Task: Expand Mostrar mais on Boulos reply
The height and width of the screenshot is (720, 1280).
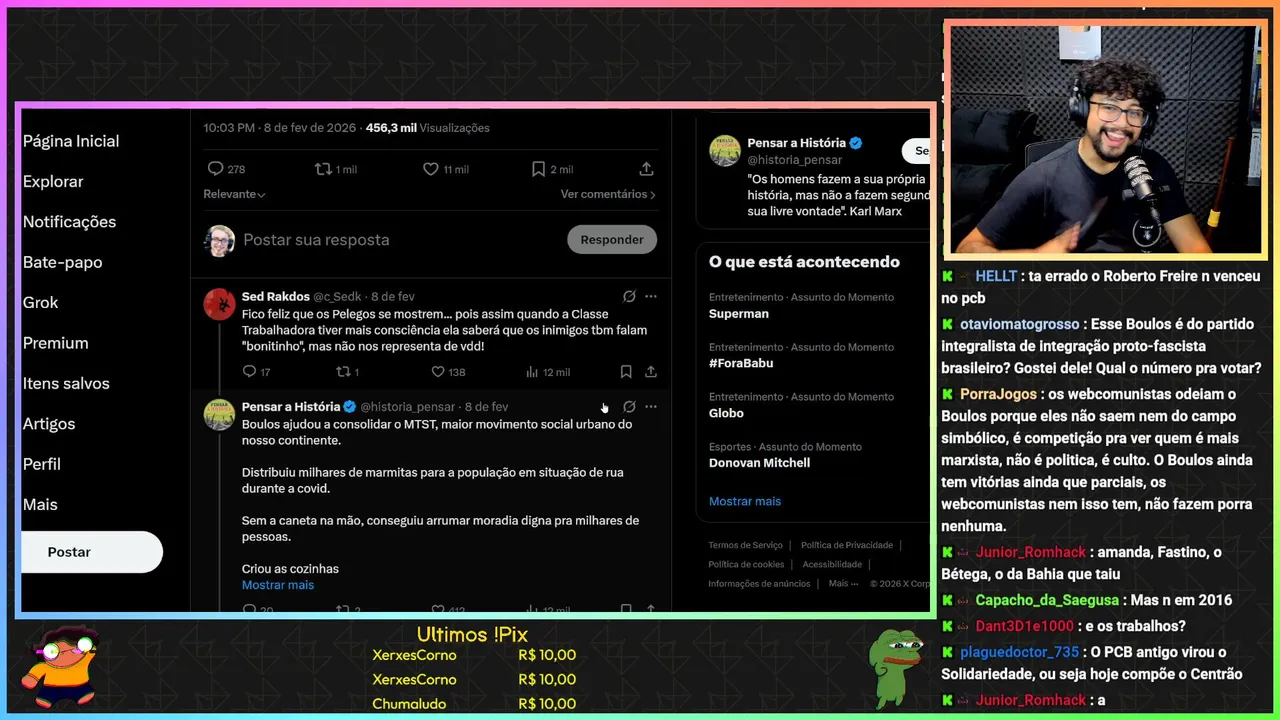Action: 278,585
